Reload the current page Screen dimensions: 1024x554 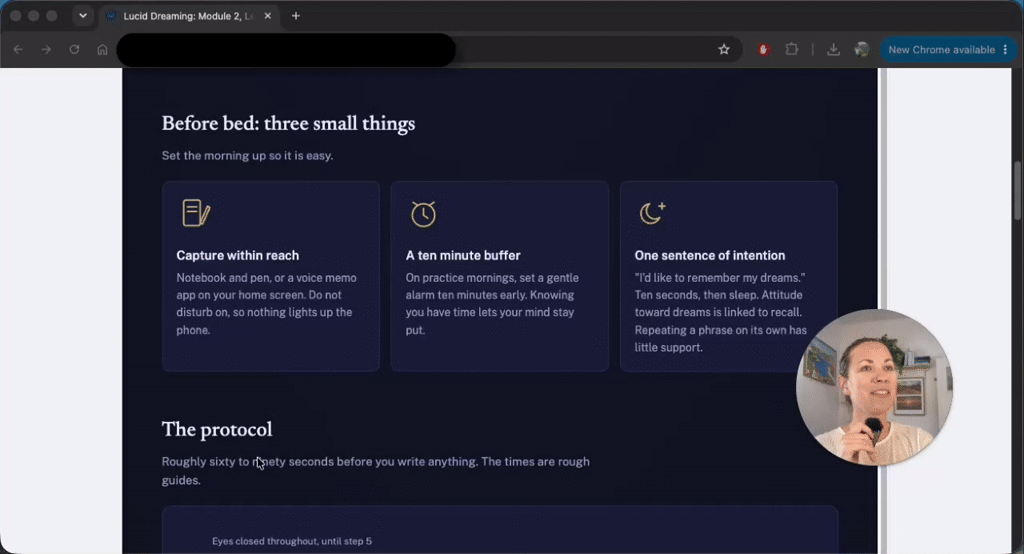point(74,50)
